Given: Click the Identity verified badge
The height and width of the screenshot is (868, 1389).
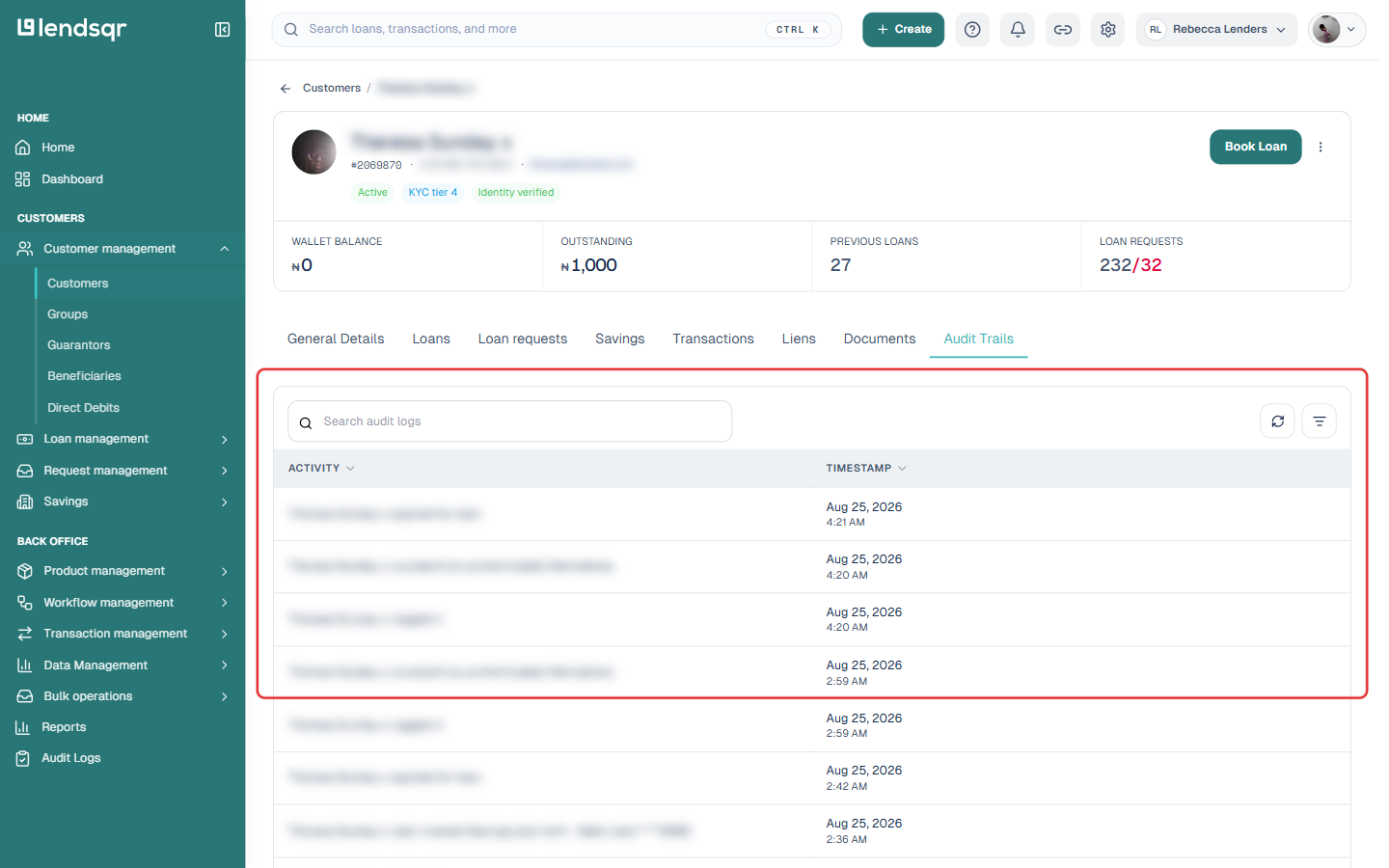Looking at the screenshot, I should pos(516,193).
